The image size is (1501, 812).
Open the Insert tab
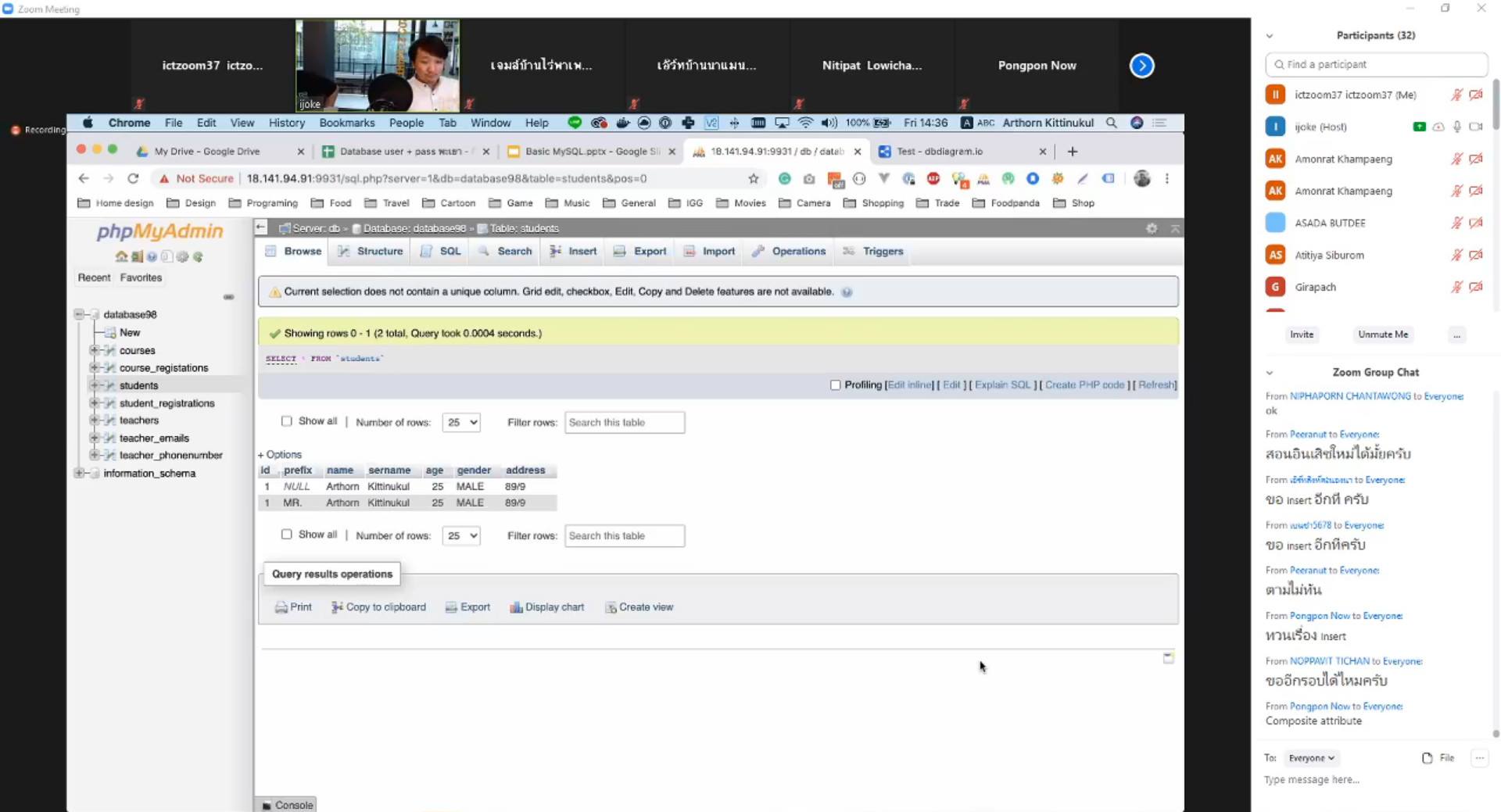click(x=573, y=251)
